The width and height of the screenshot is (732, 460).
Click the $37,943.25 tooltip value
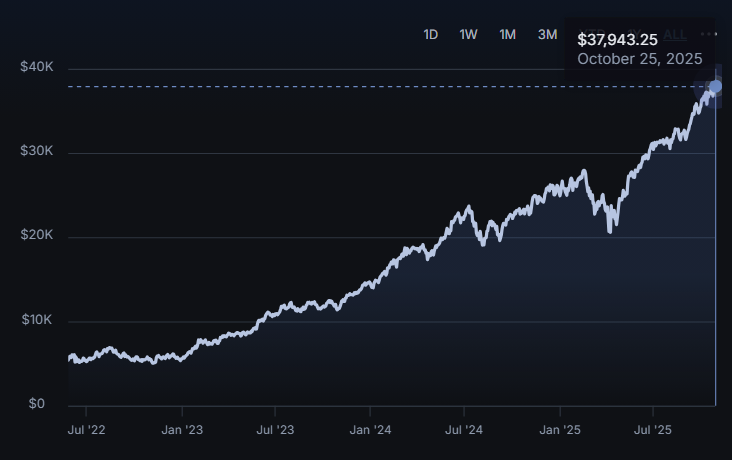(x=617, y=40)
